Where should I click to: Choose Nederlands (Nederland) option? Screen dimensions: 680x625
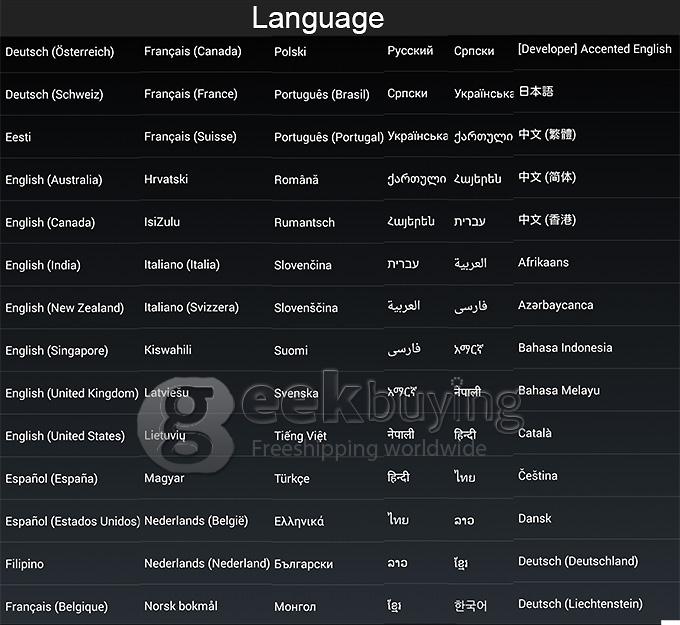[207, 563]
